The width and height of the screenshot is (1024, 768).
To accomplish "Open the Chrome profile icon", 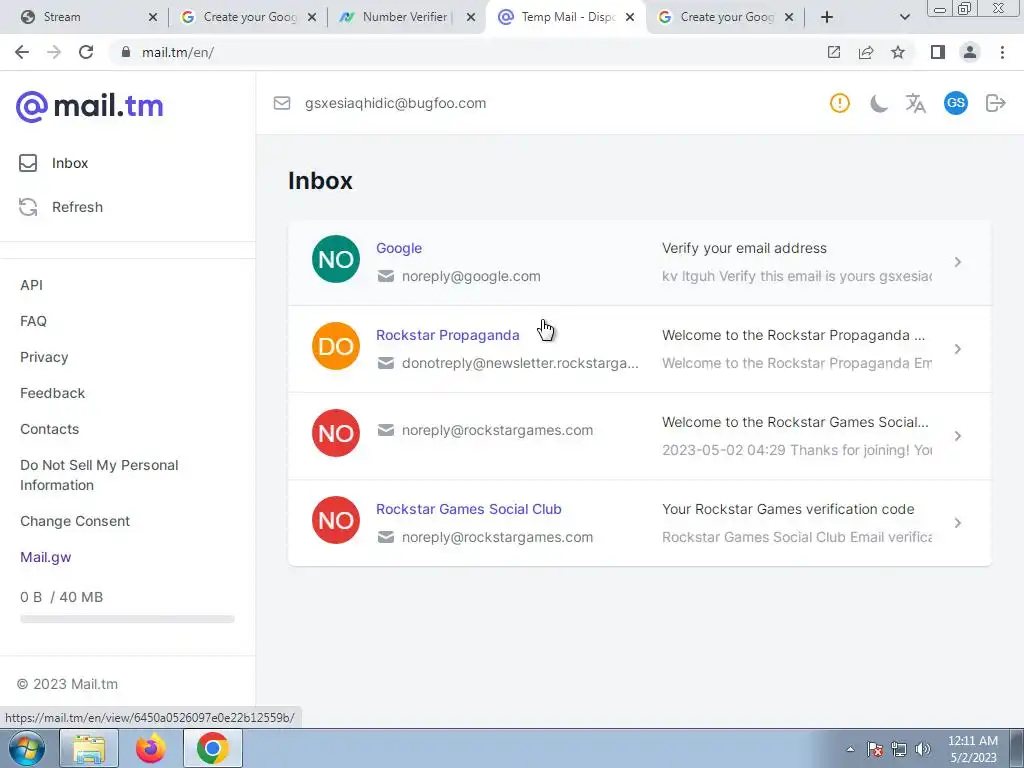I will [970, 52].
